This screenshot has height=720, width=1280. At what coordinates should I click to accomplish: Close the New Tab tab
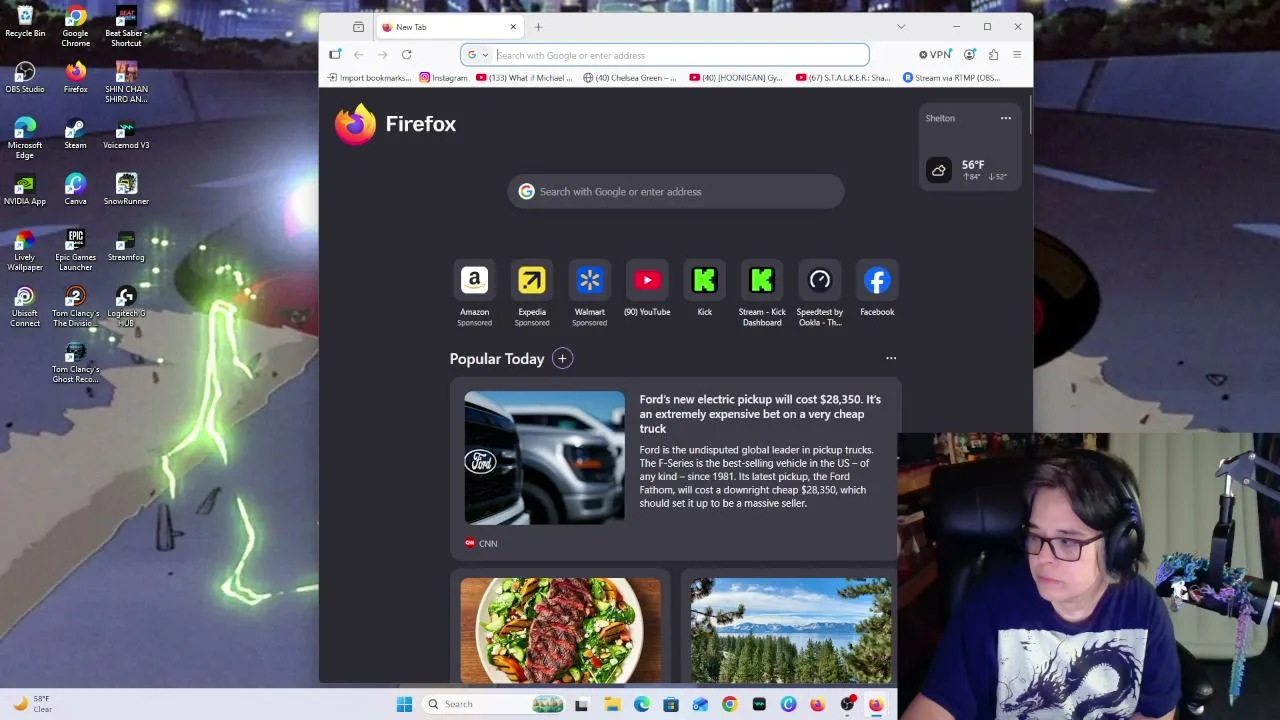click(513, 27)
